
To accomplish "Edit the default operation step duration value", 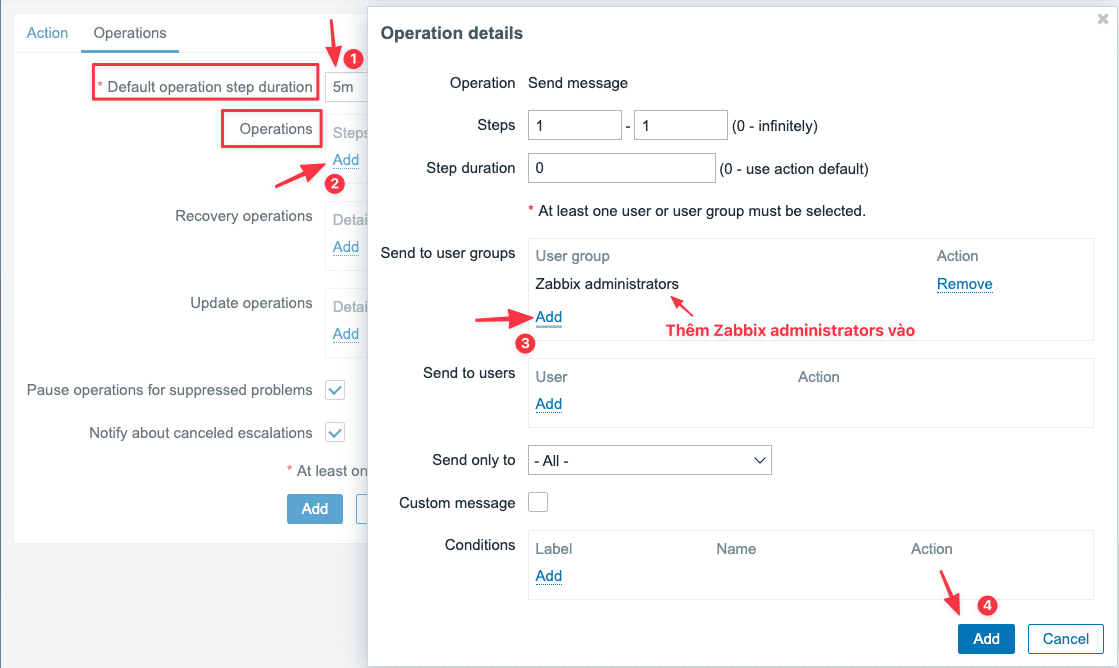I will [x=347, y=86].
